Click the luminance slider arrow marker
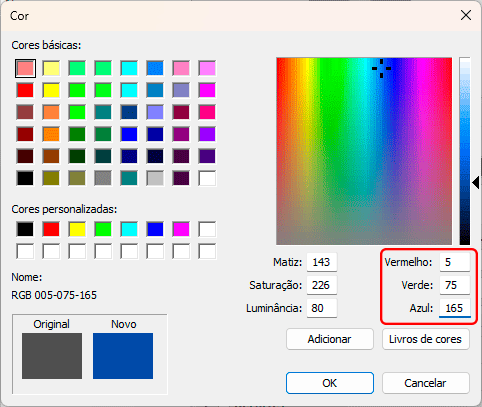482x407 pixels. [x=476, y=182]
